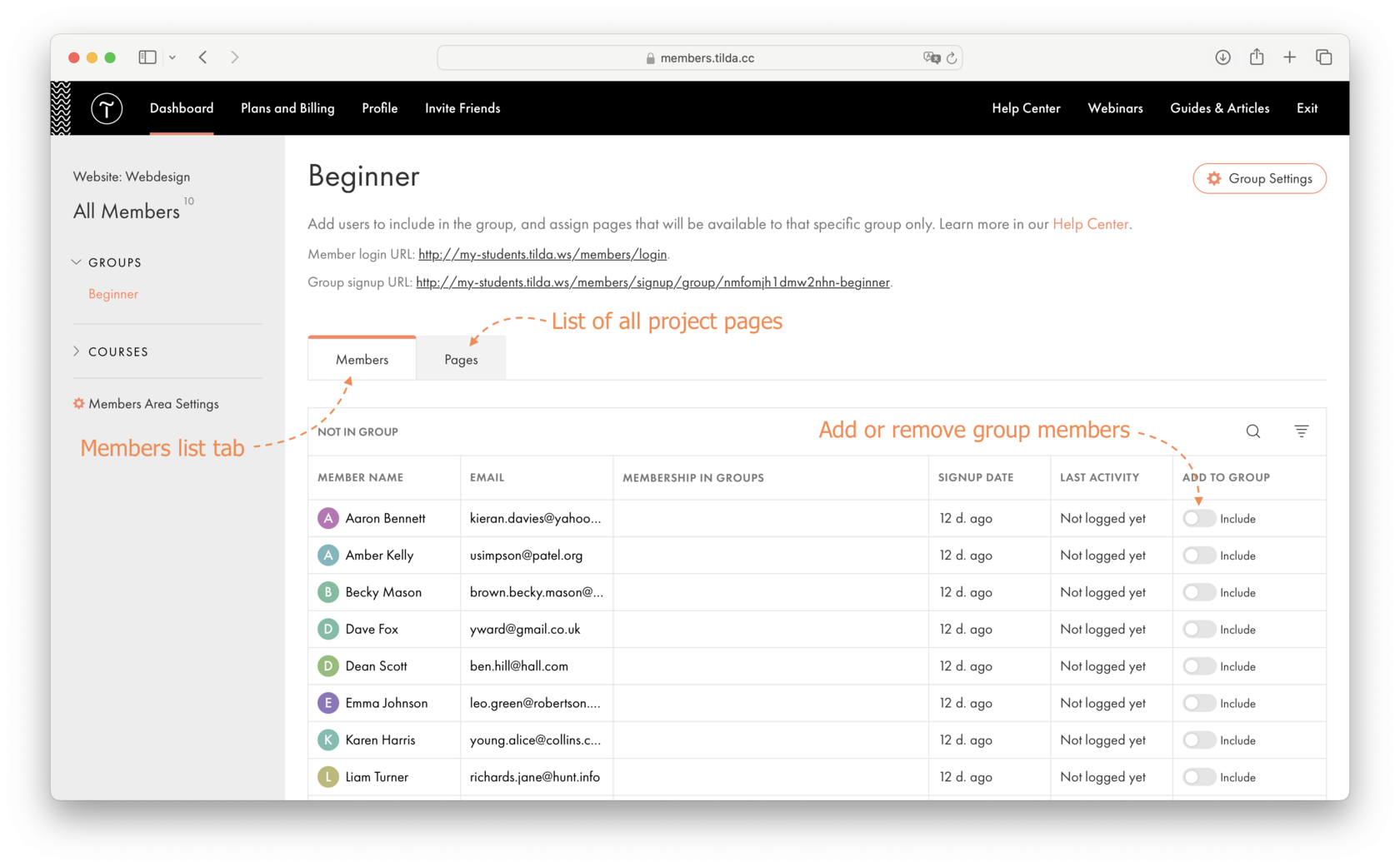Screen dimensions: 1400x867
Task: Turn on Include switch for Liam Turner
Action: pyautogui.click(x=1198, y=776)
